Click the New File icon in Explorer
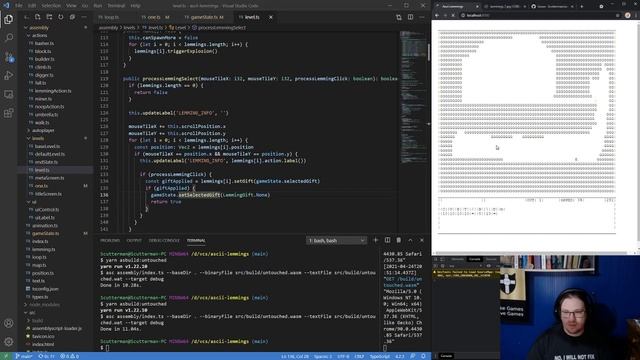This screenshot has height=360, width=640. [38, 17]
